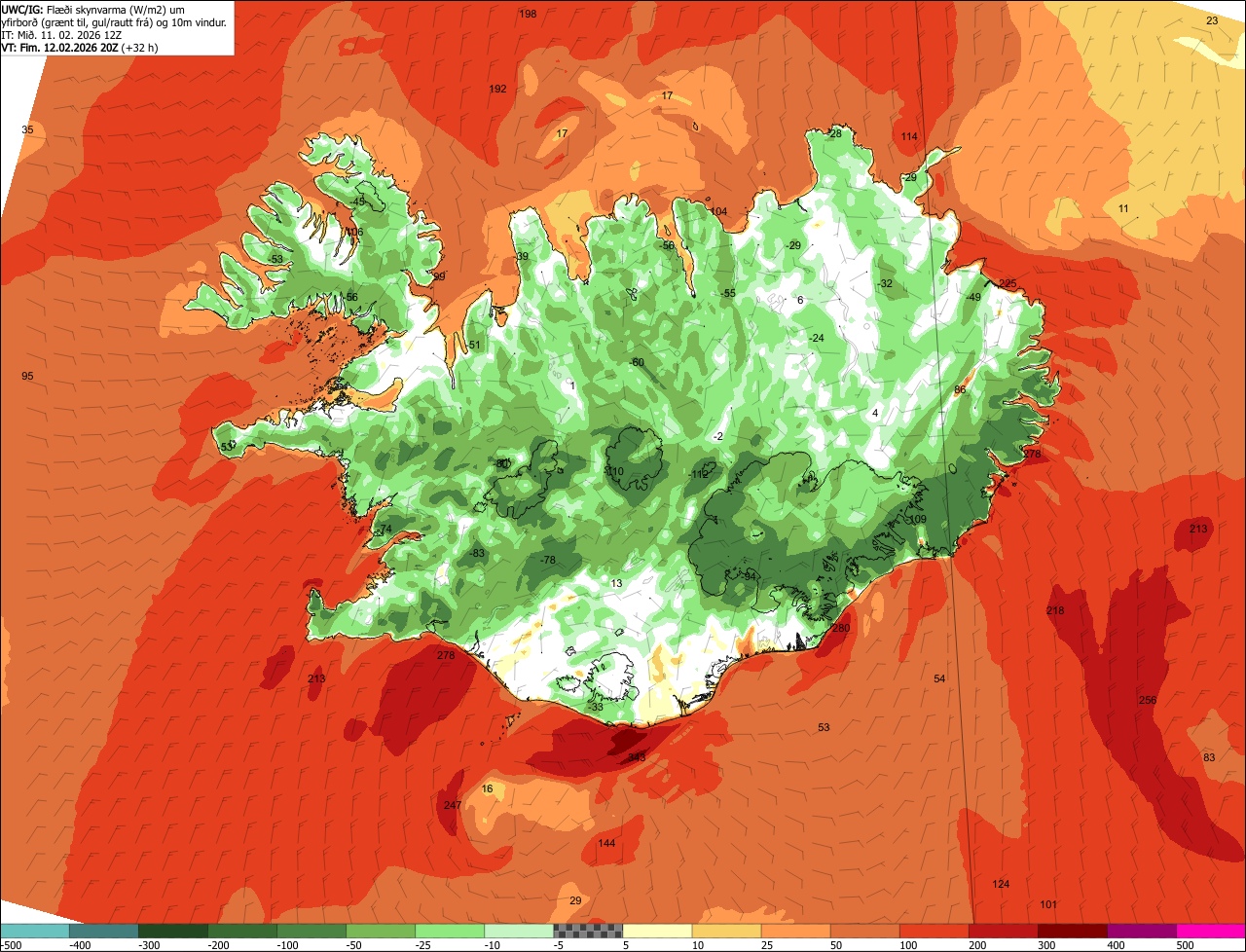Click the map value '95' in the west
Screen dimensions: 1246x952
point(27,376)
